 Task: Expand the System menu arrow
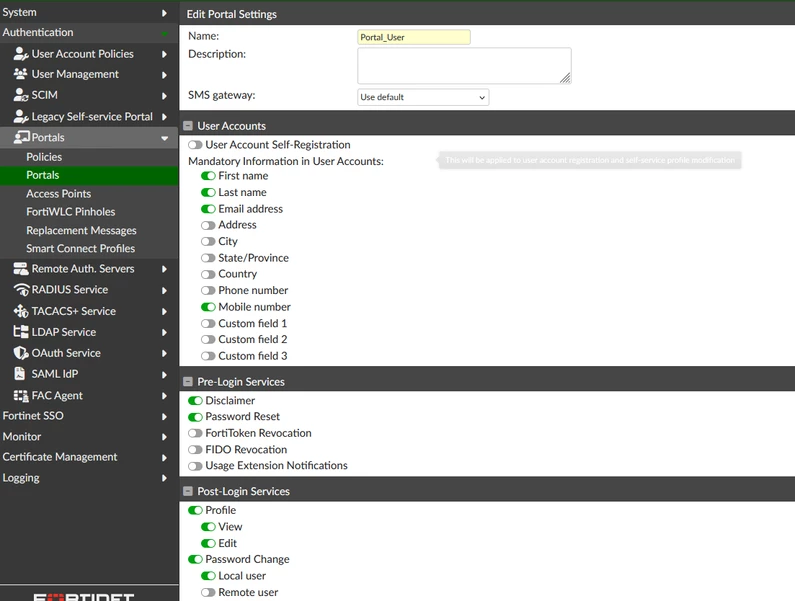click(x=164, y=13)
